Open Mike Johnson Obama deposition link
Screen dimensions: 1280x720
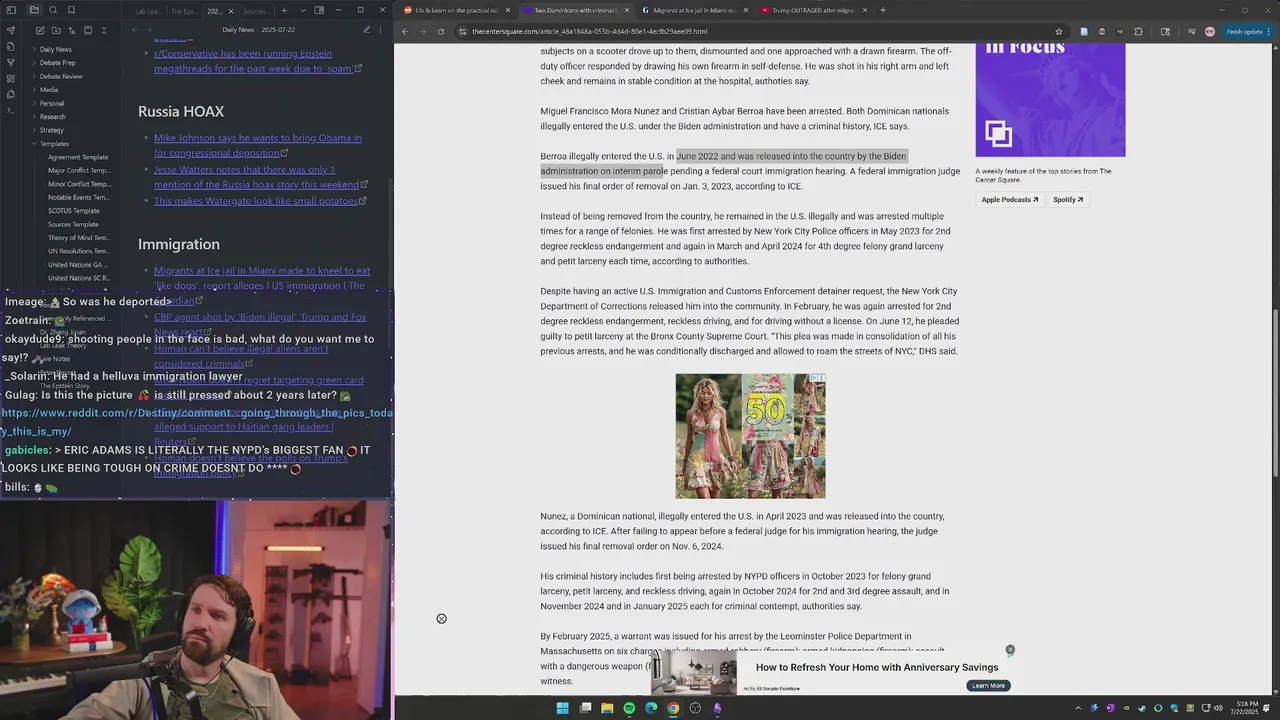(x=258, y=145)
